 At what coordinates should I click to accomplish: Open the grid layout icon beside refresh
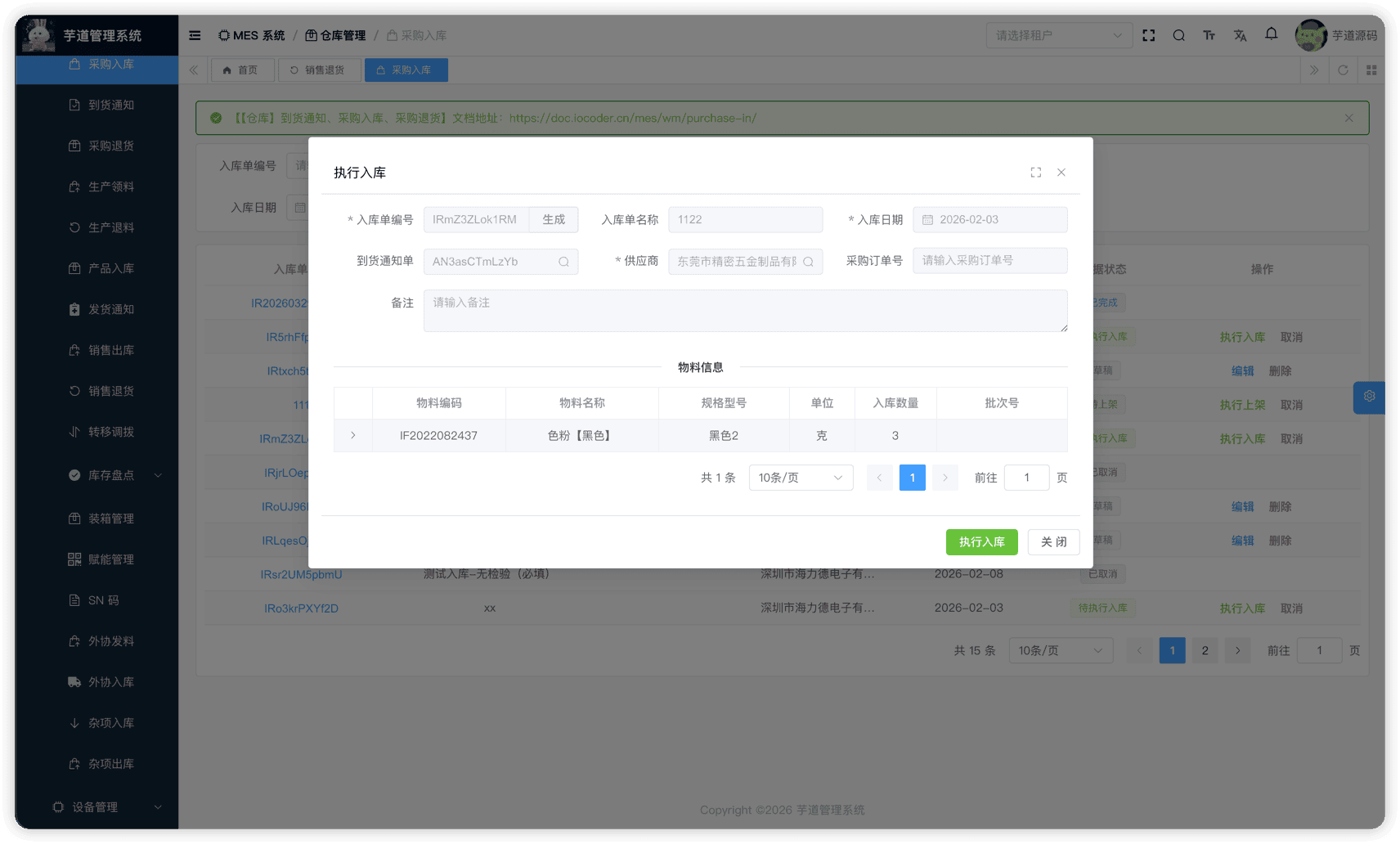[x=1371, y=70]
